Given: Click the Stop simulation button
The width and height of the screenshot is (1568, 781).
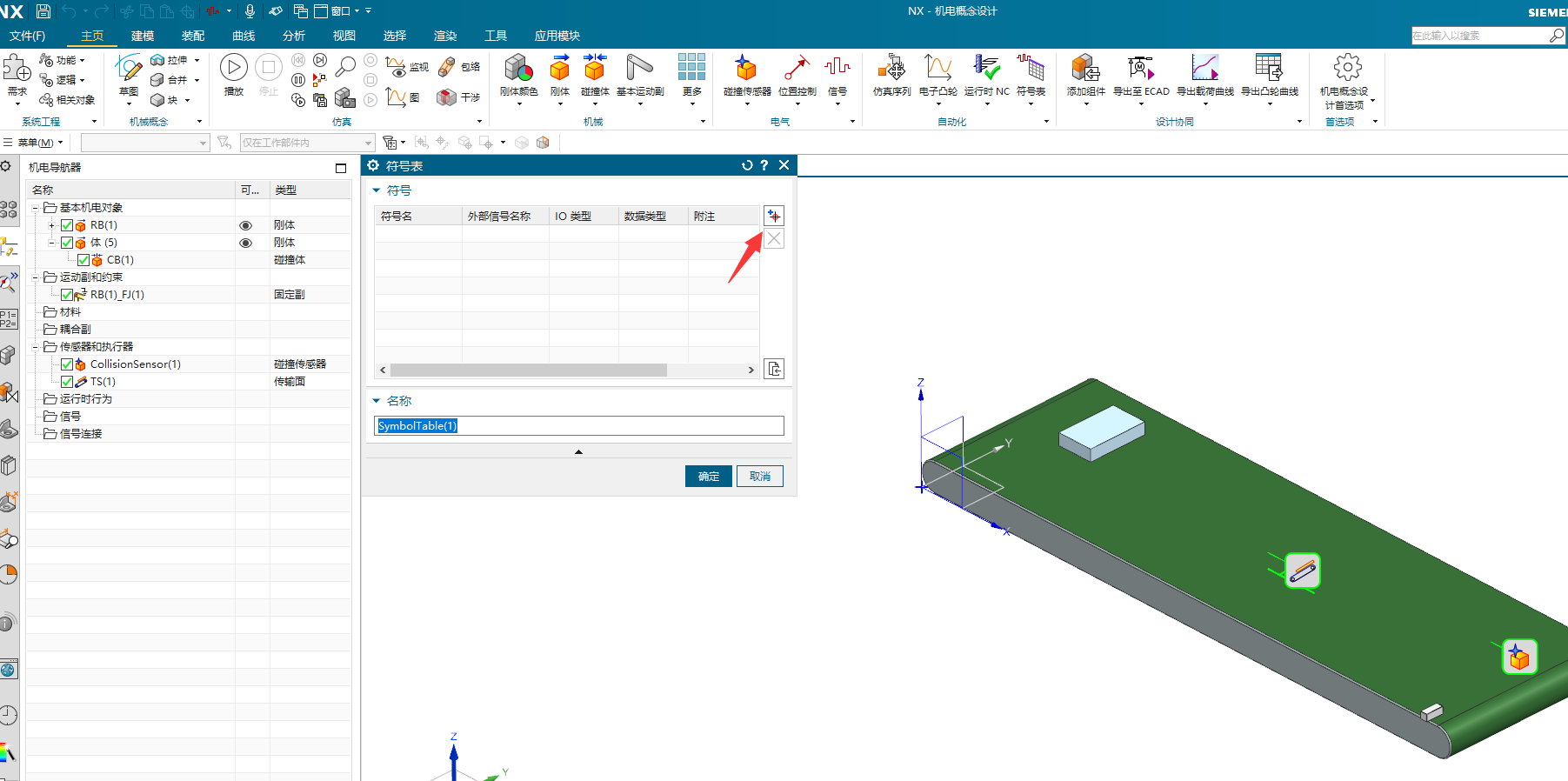Looking at the screenshot, I should pos(269,68).
